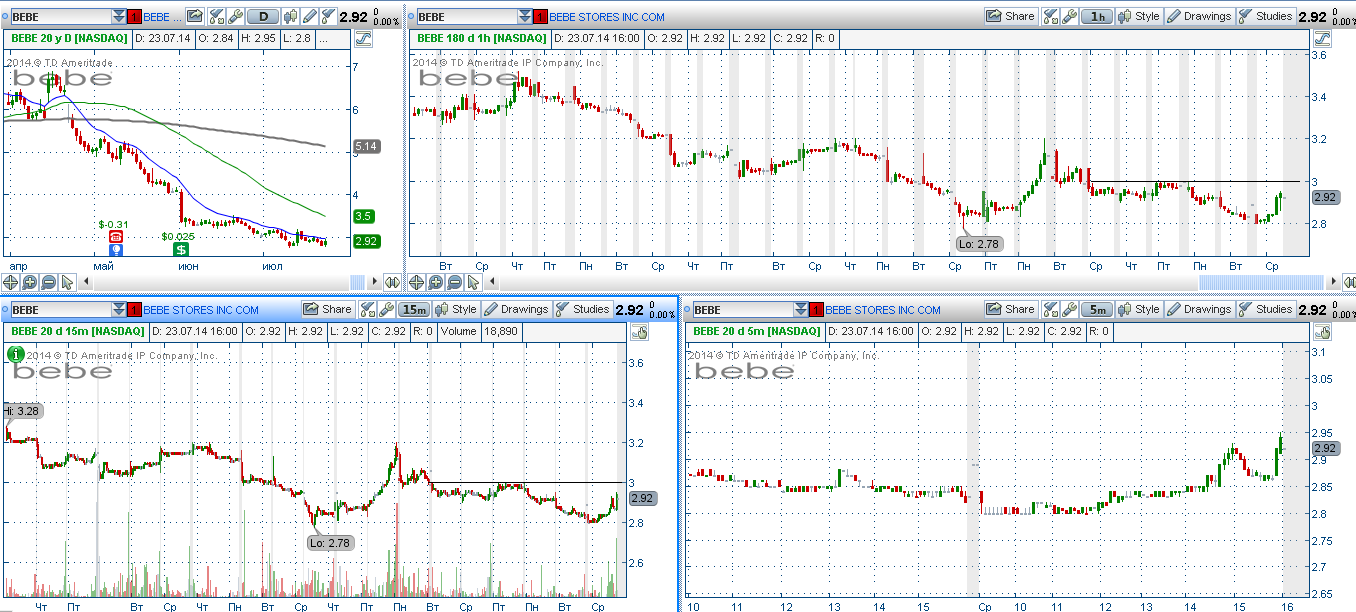Click the expand icon right of the daily chart scrollbar
Viewport: 1356px width, 612px height.
click(x=392, y=283)
